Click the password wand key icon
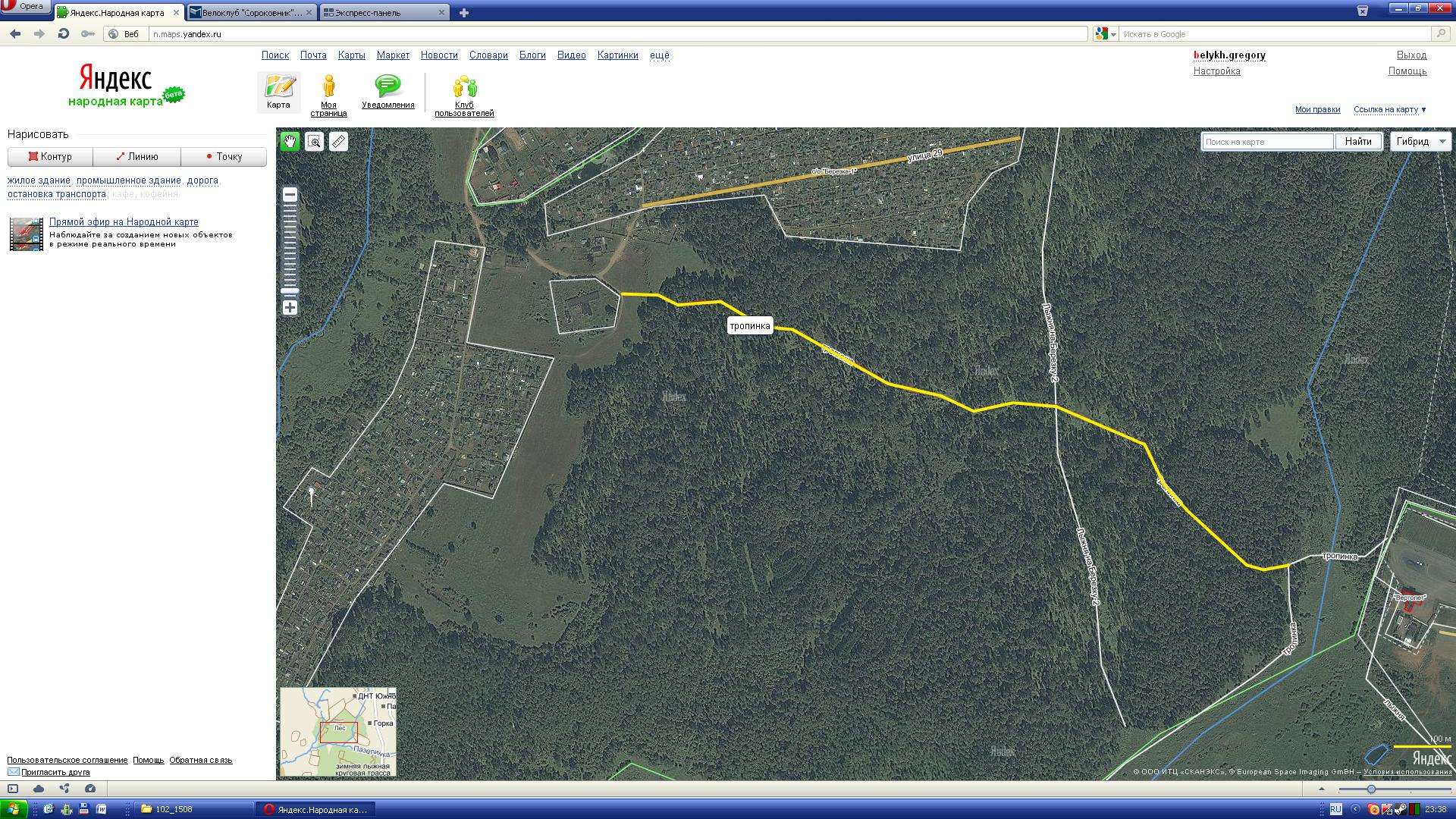 tap(88, 33)
